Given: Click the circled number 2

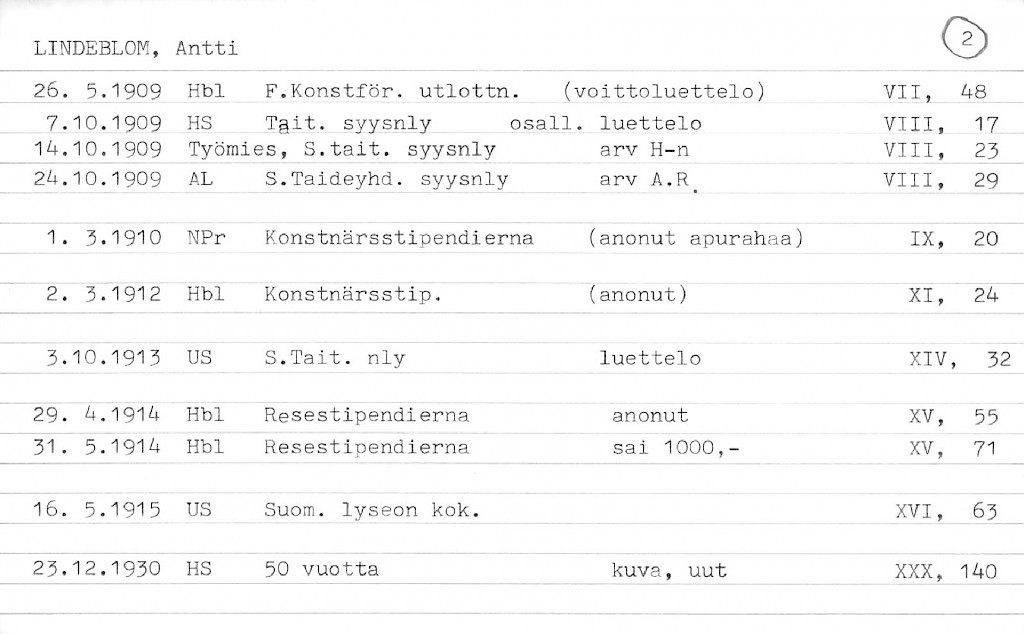Looking at the screenshot, I should click(965, 38).
